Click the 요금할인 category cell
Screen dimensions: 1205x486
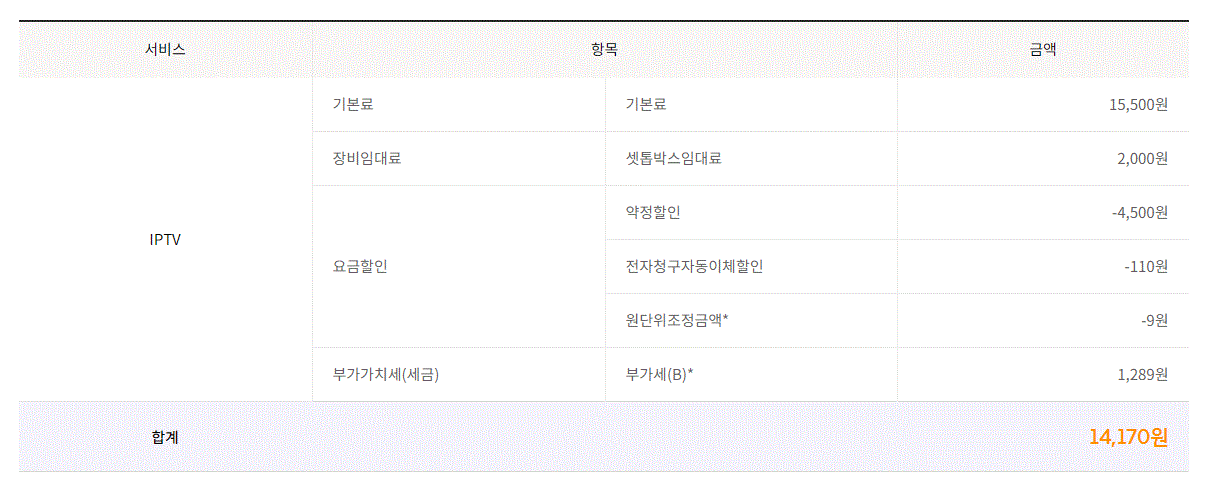coord(359,267)
